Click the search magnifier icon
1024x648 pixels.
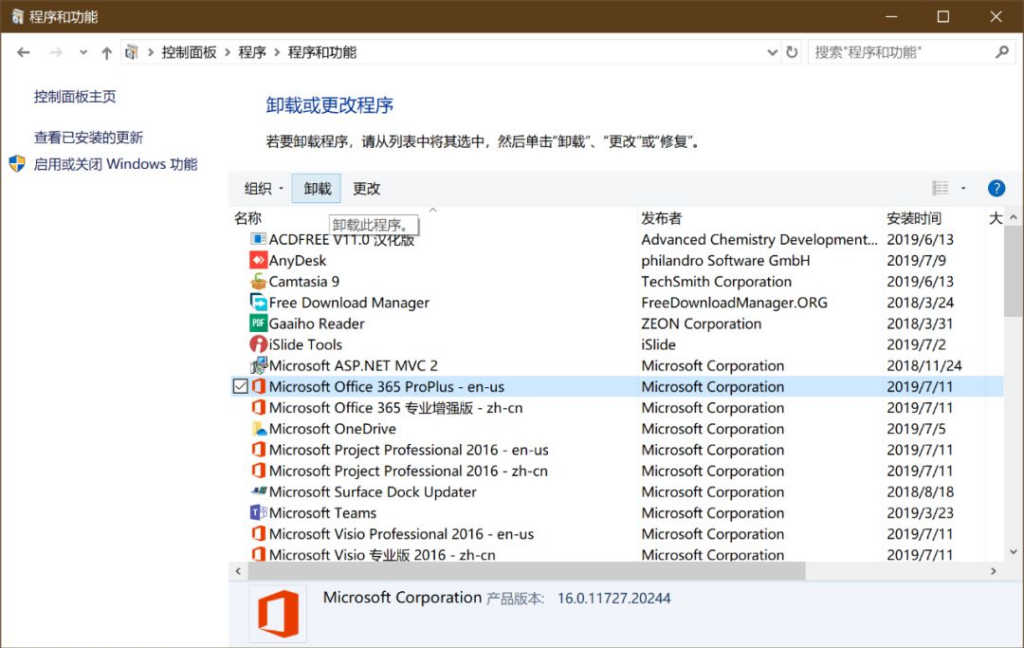click(x=1002, y=52)
